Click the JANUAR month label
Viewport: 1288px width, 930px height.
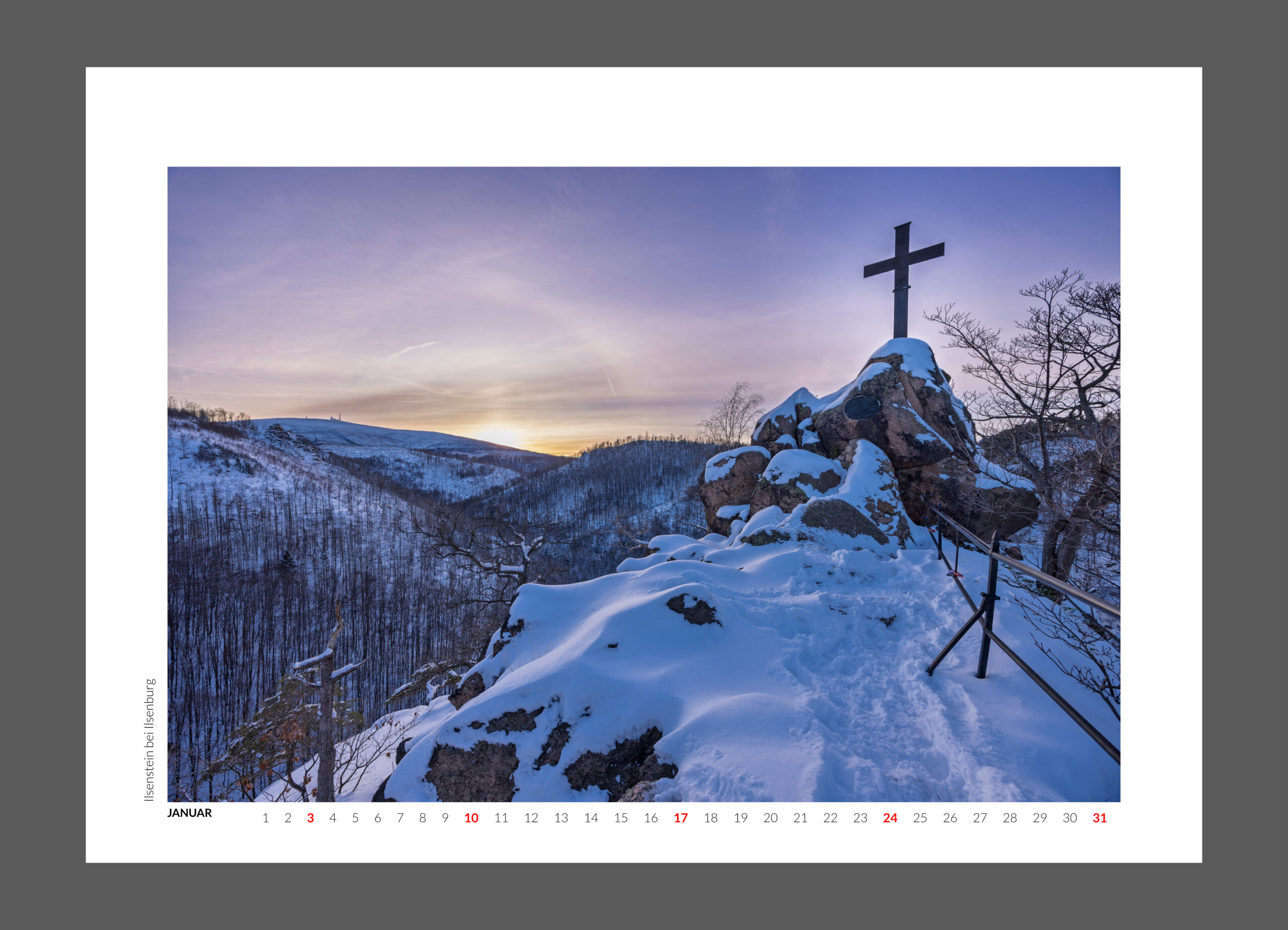click(x=189, y=812)
